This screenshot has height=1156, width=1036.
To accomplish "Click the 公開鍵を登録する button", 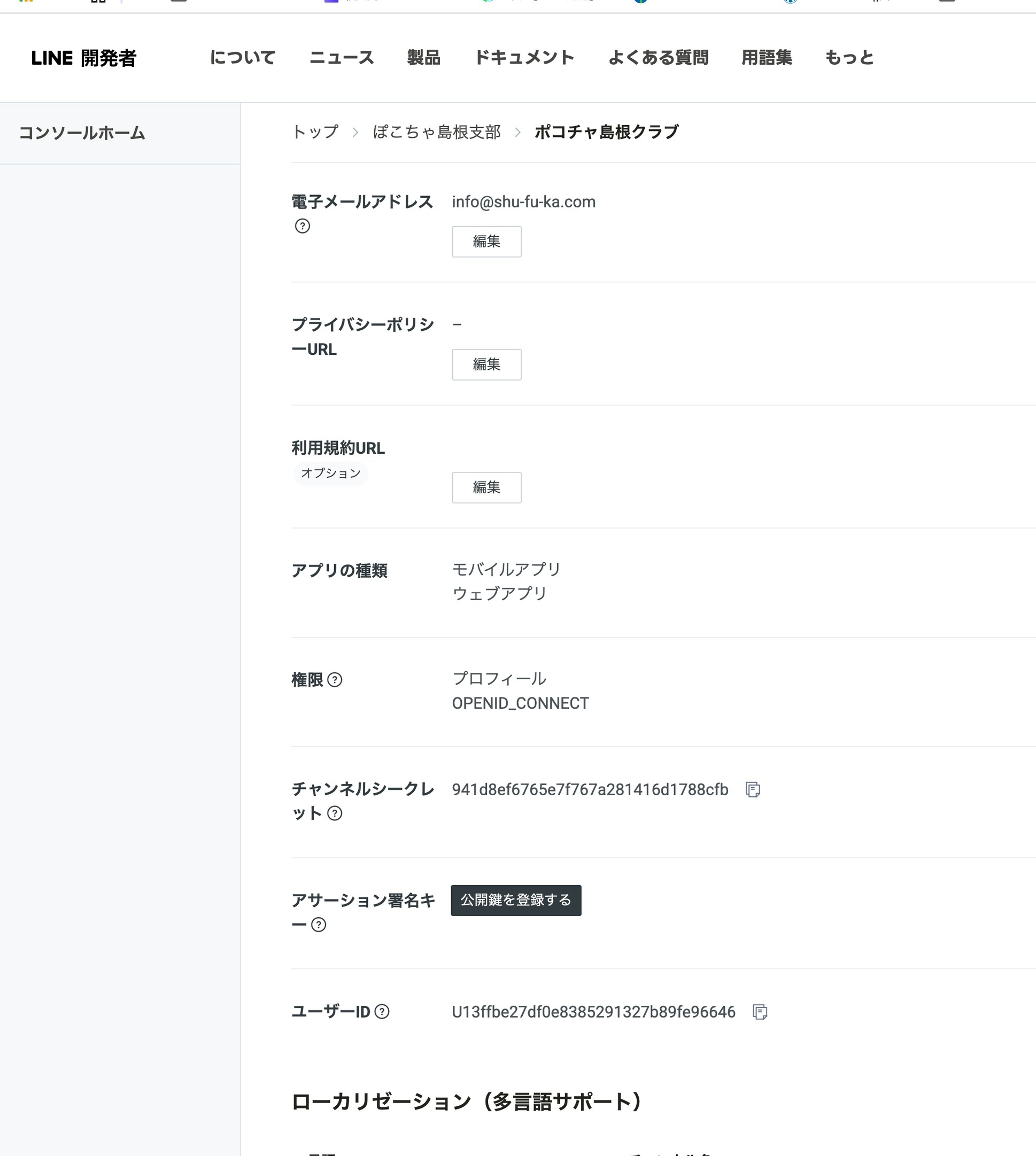I will [x=516, y=900].
